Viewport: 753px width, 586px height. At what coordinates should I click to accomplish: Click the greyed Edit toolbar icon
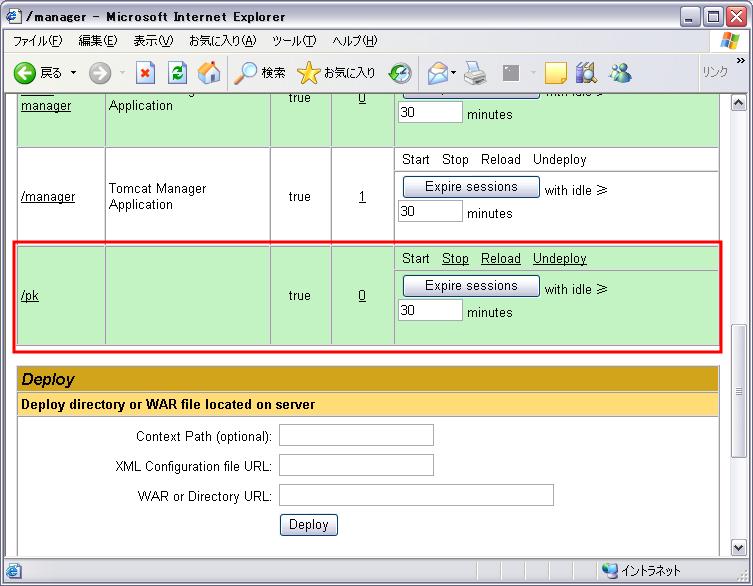click(511, 73)
